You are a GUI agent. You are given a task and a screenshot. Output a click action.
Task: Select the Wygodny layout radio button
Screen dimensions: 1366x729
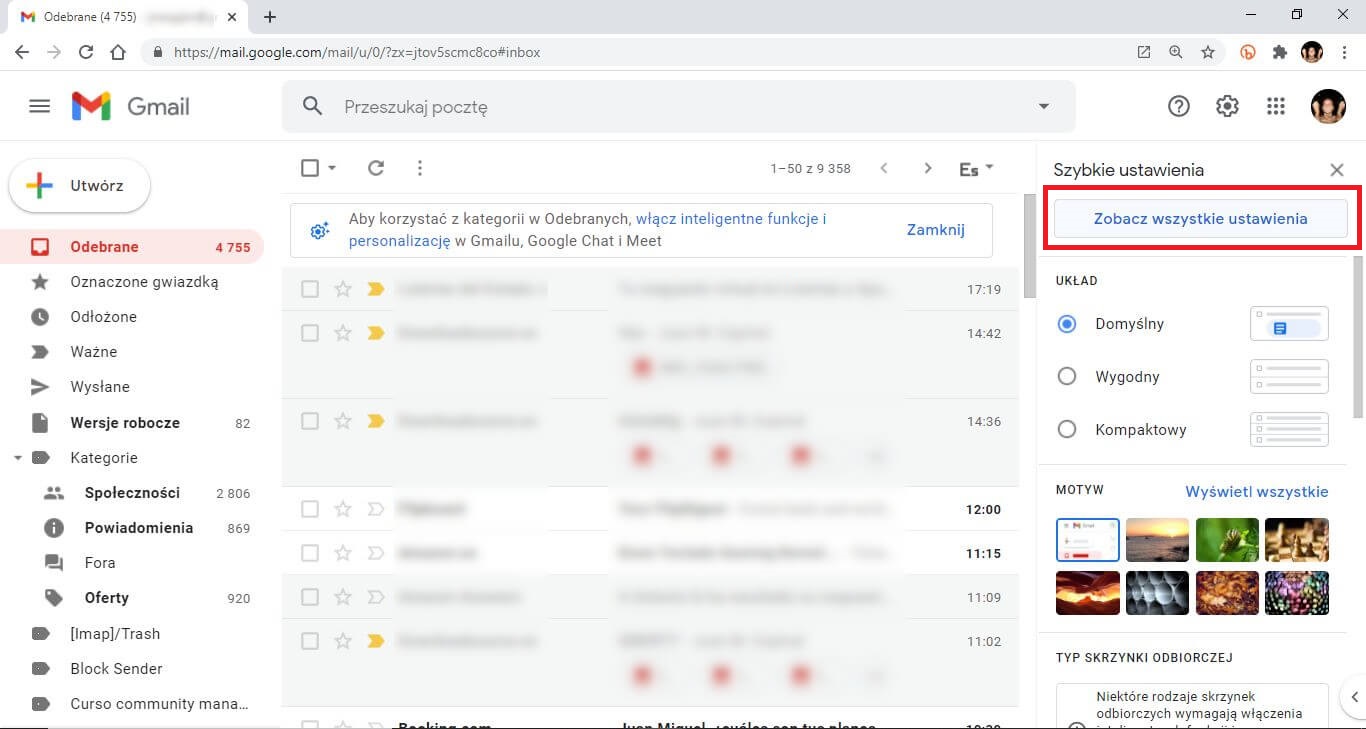(x=1067, y=377)
